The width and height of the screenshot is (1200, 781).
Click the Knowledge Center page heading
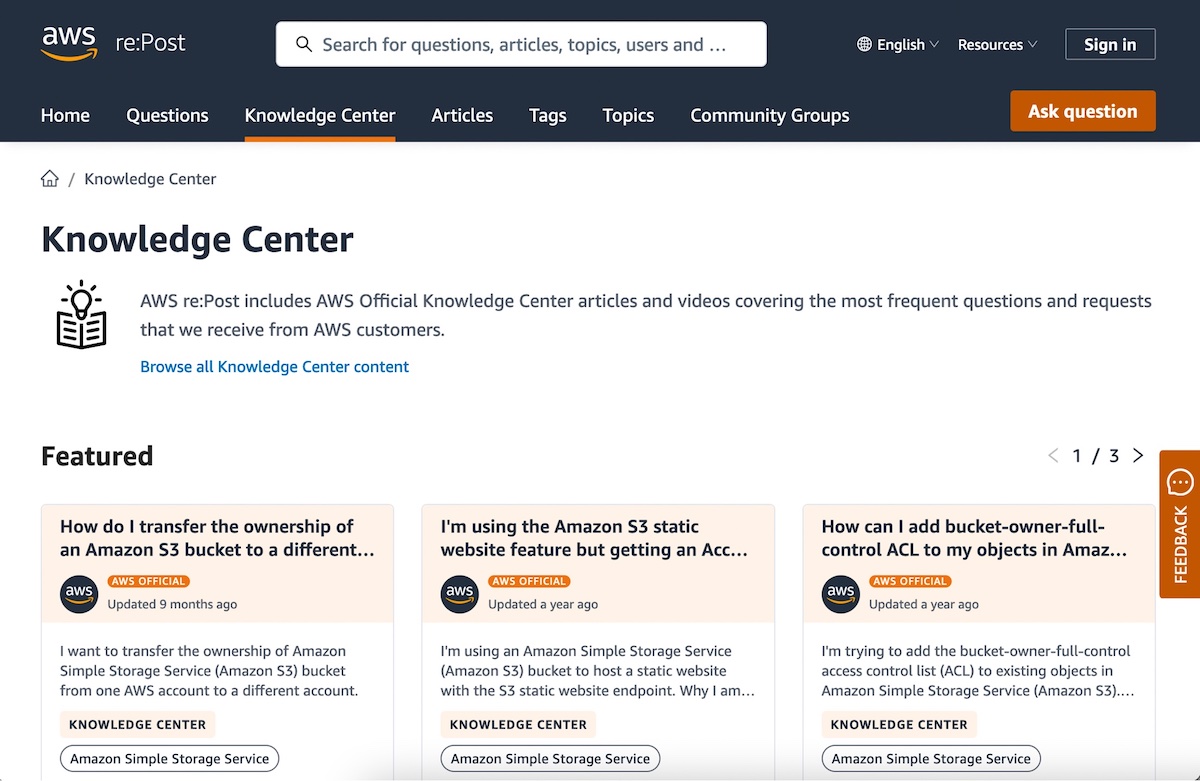pos(197,240)
